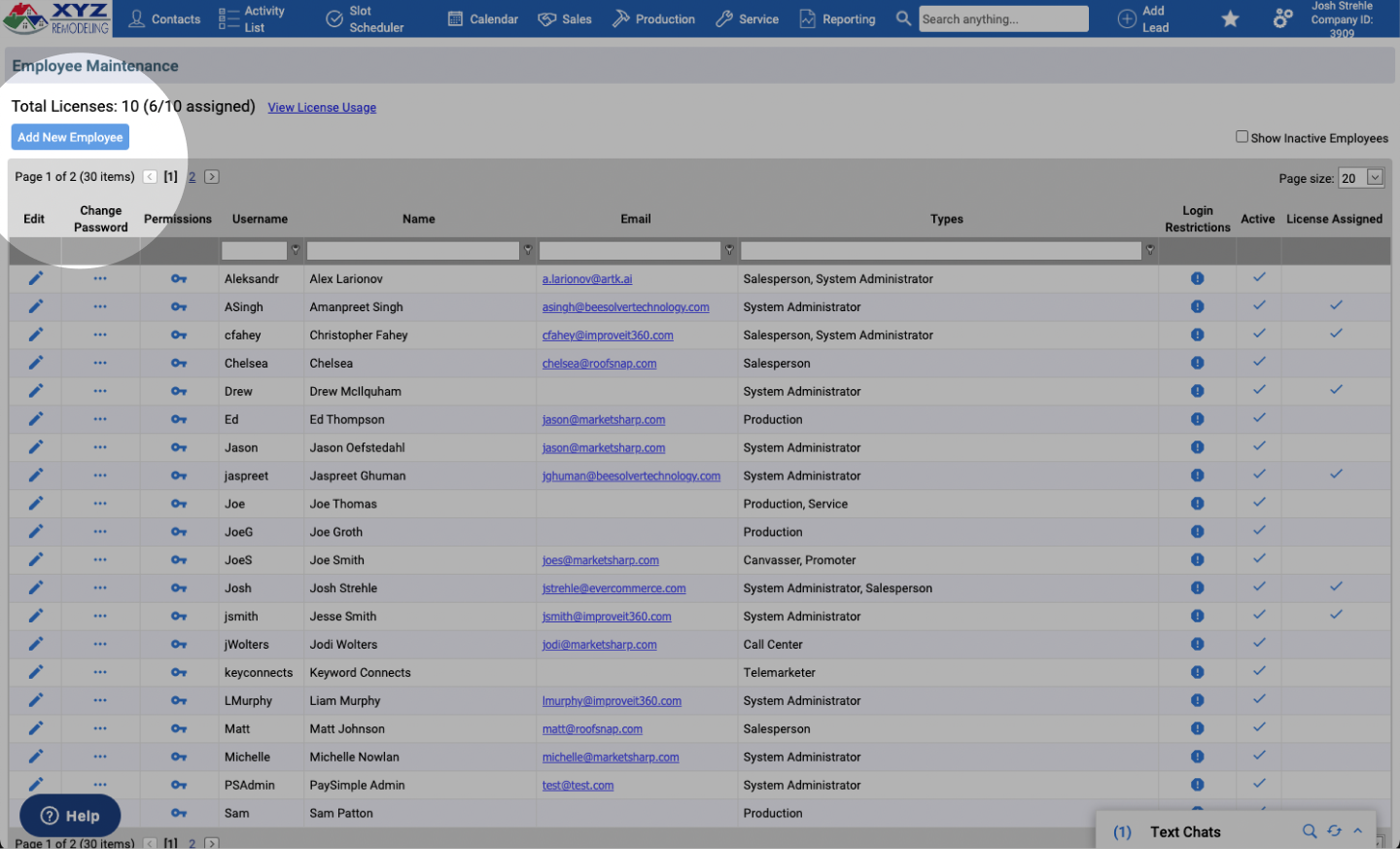Edit the jsmith employee row

[35, 616]
